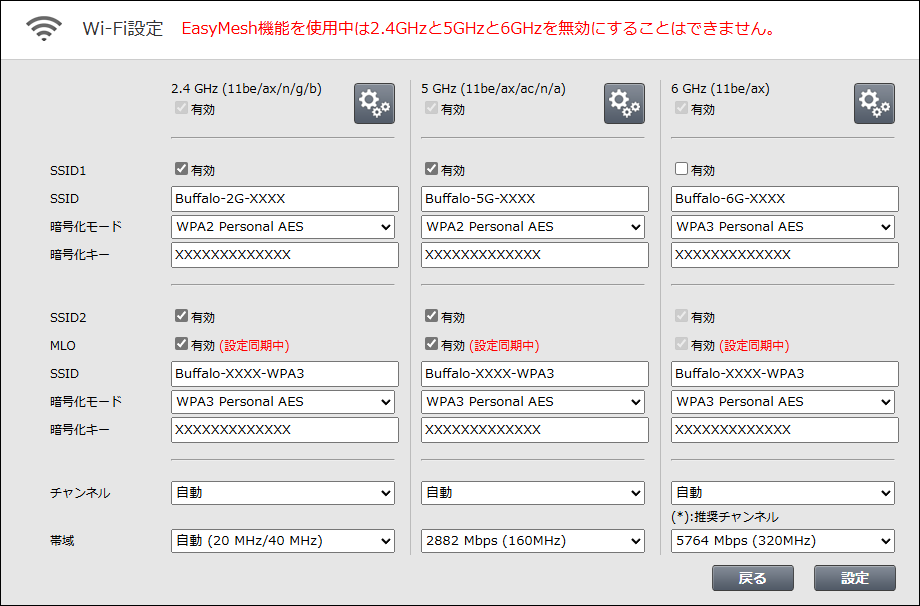Expand SSID2 encryption mode dropdown for 6 GHz
Viewport: 920px width, 606px height.
783,402
